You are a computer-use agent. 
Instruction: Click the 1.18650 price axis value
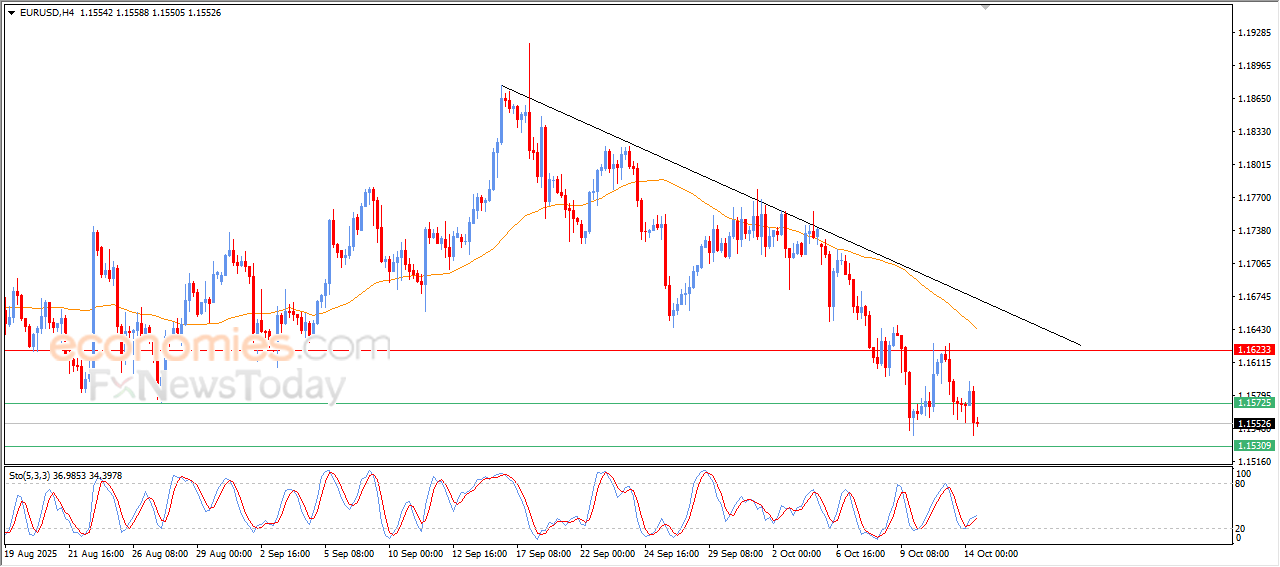pyautogui.click(x=1256, y=99)
